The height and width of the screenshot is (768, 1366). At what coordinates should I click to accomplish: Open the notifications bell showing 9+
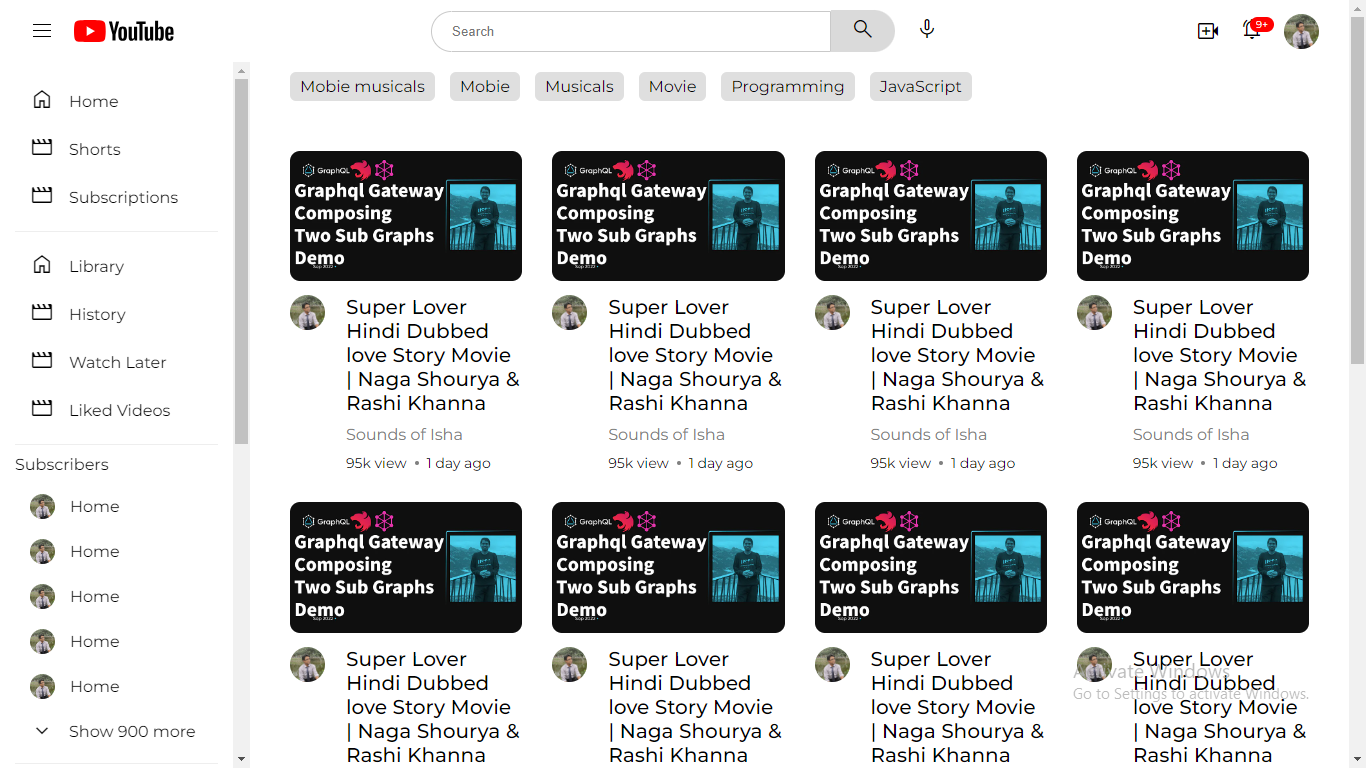tap(1252, 29)
